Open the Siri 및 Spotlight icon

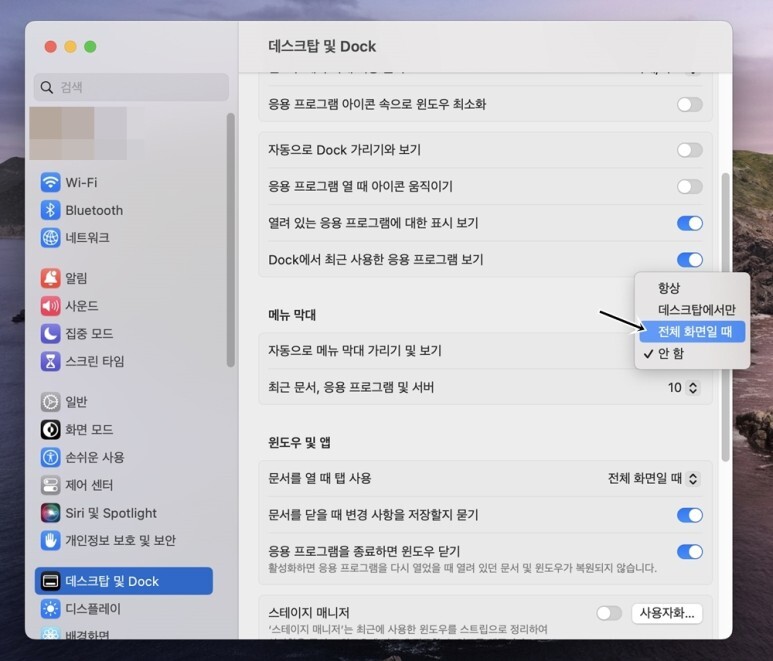[x=50, y=513]
